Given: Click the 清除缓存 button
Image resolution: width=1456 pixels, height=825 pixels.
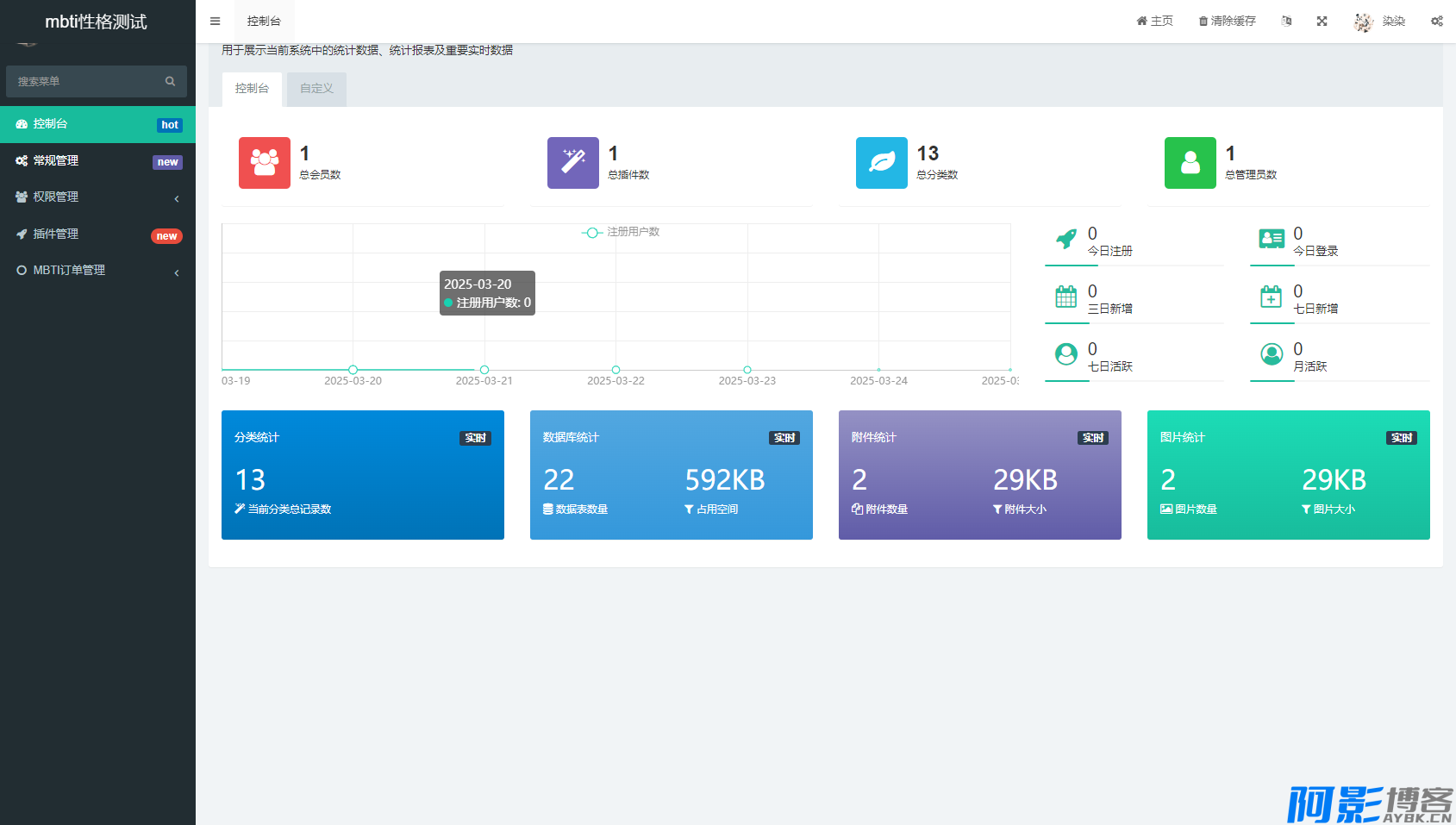Looking at the screenshot, I should tap(1227, 22).
